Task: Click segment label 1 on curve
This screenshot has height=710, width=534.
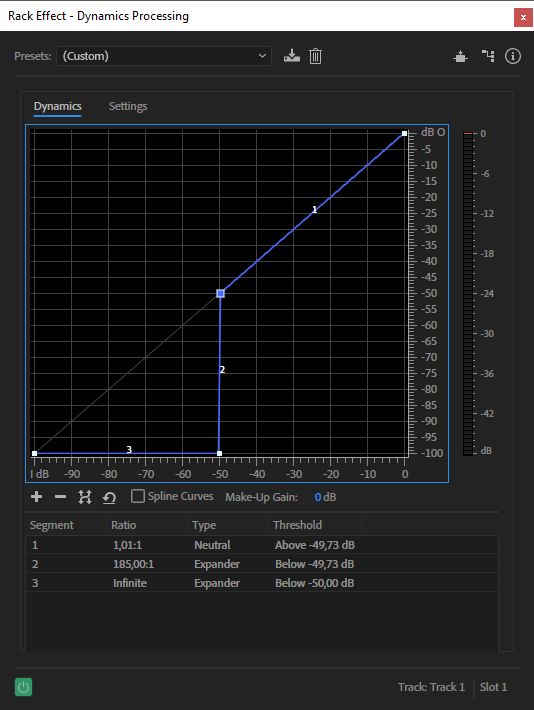Action: tap(315, 210)
